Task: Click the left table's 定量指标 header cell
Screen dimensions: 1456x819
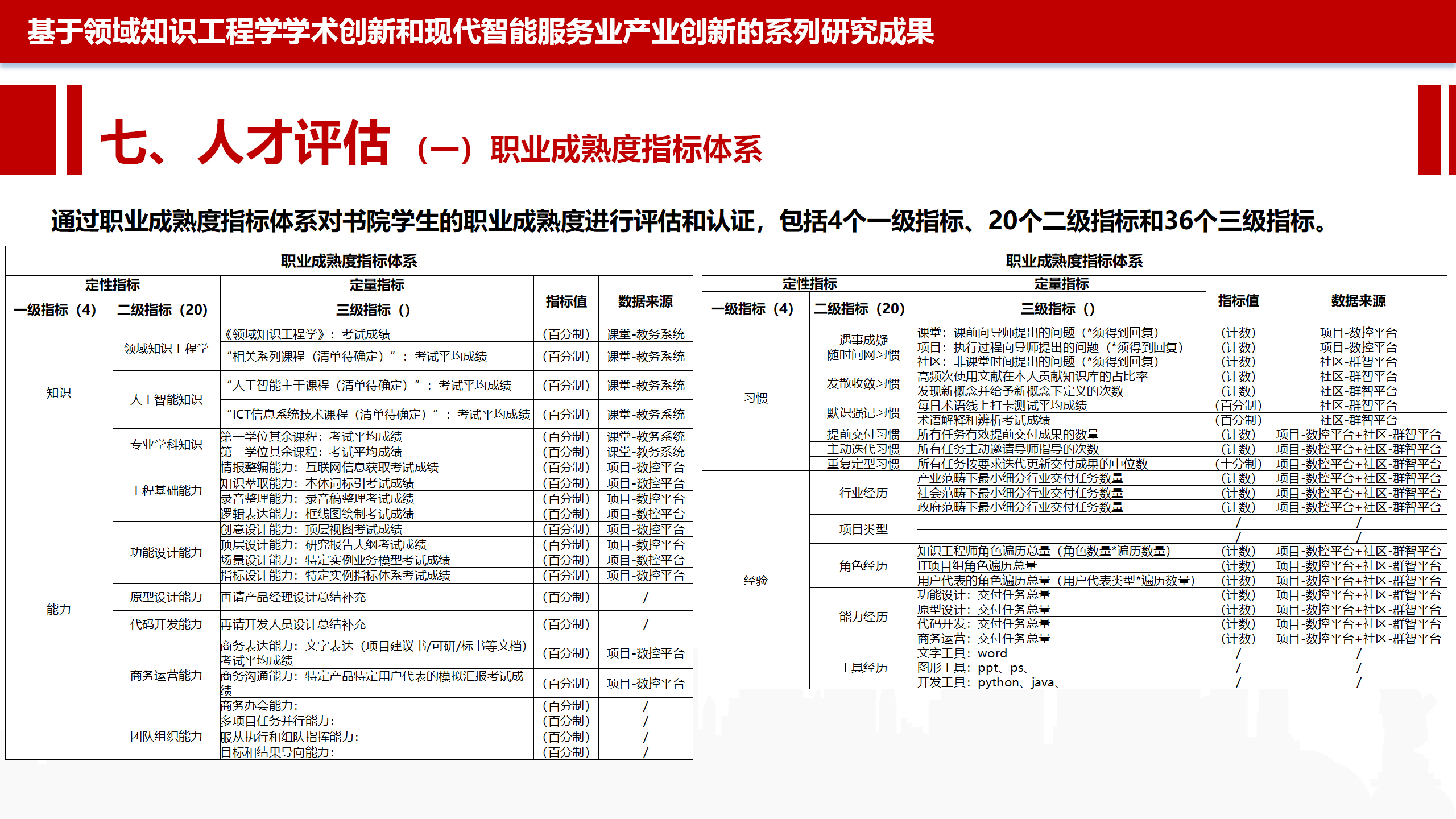Action: click(x=377, y=284)
